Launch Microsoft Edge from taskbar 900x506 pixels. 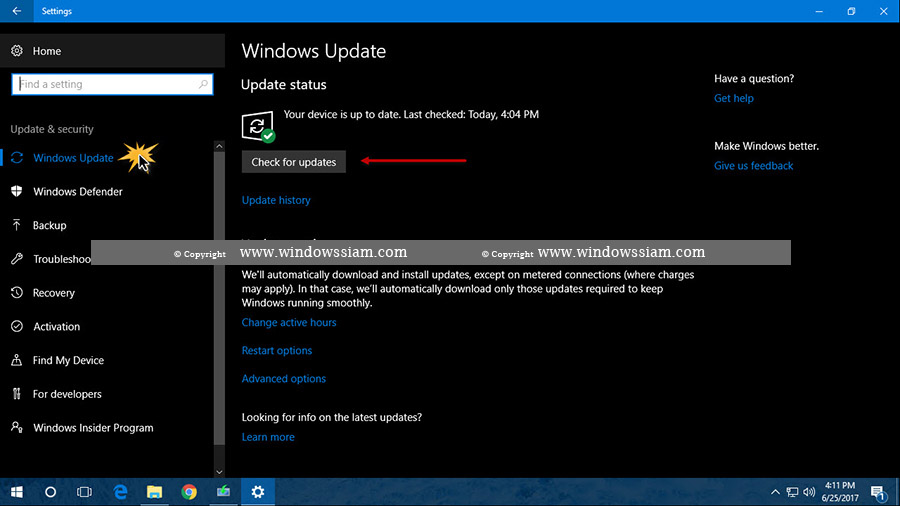pyautogui.click(x=120, y=492)
